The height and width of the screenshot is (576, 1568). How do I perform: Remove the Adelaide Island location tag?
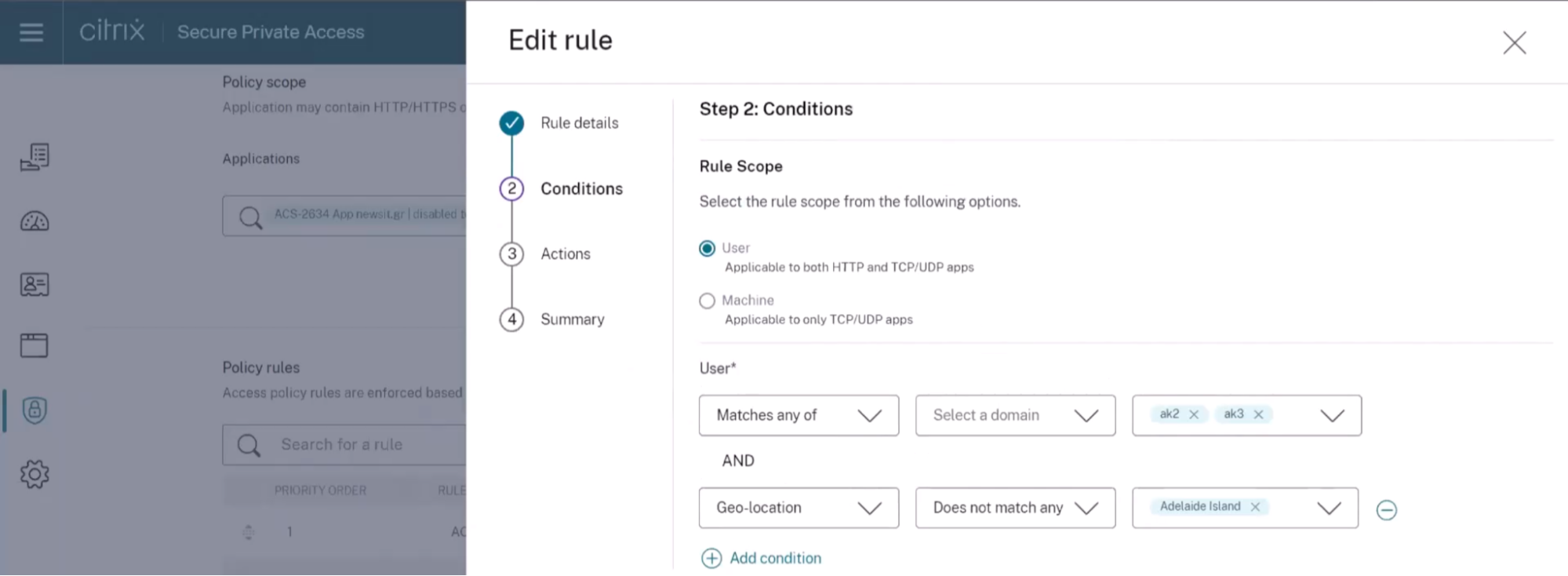point(1255,507)
